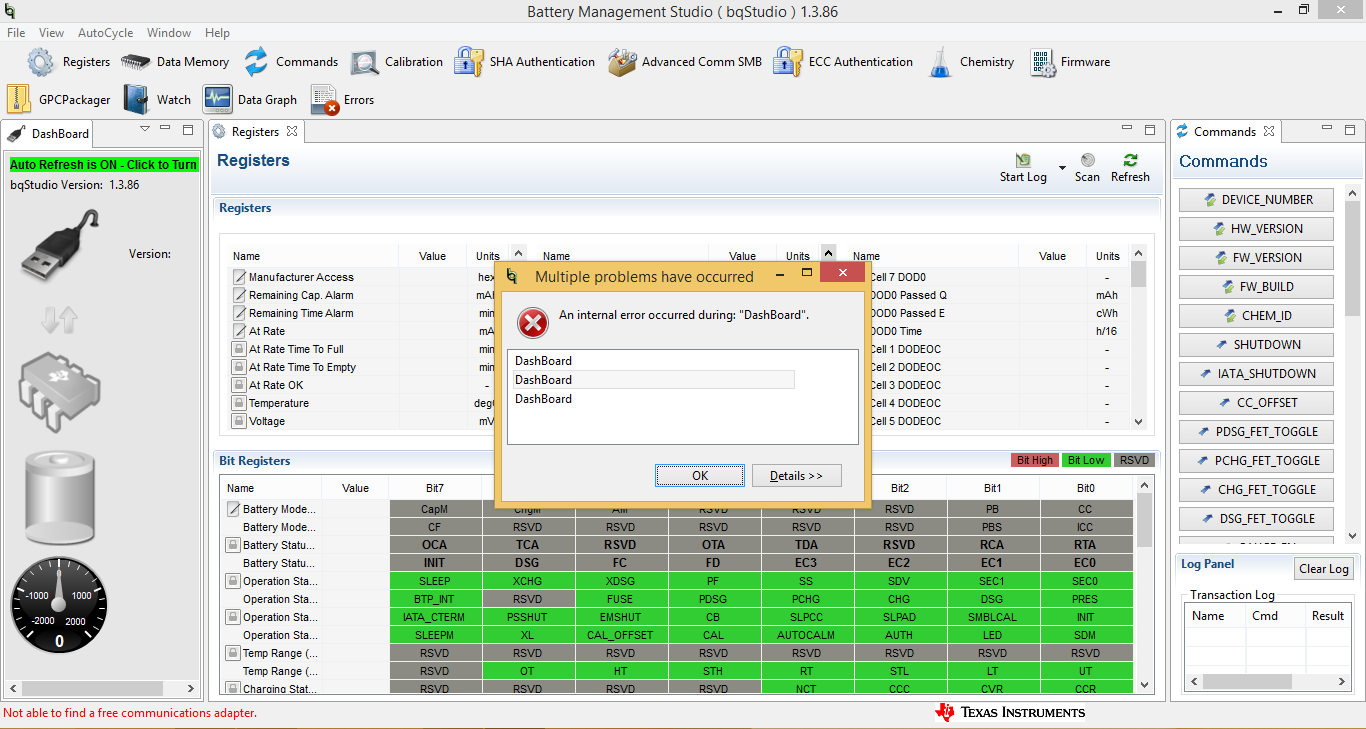Clear Log in Log Panel

pyautogui.click(x=1324, y=569)
